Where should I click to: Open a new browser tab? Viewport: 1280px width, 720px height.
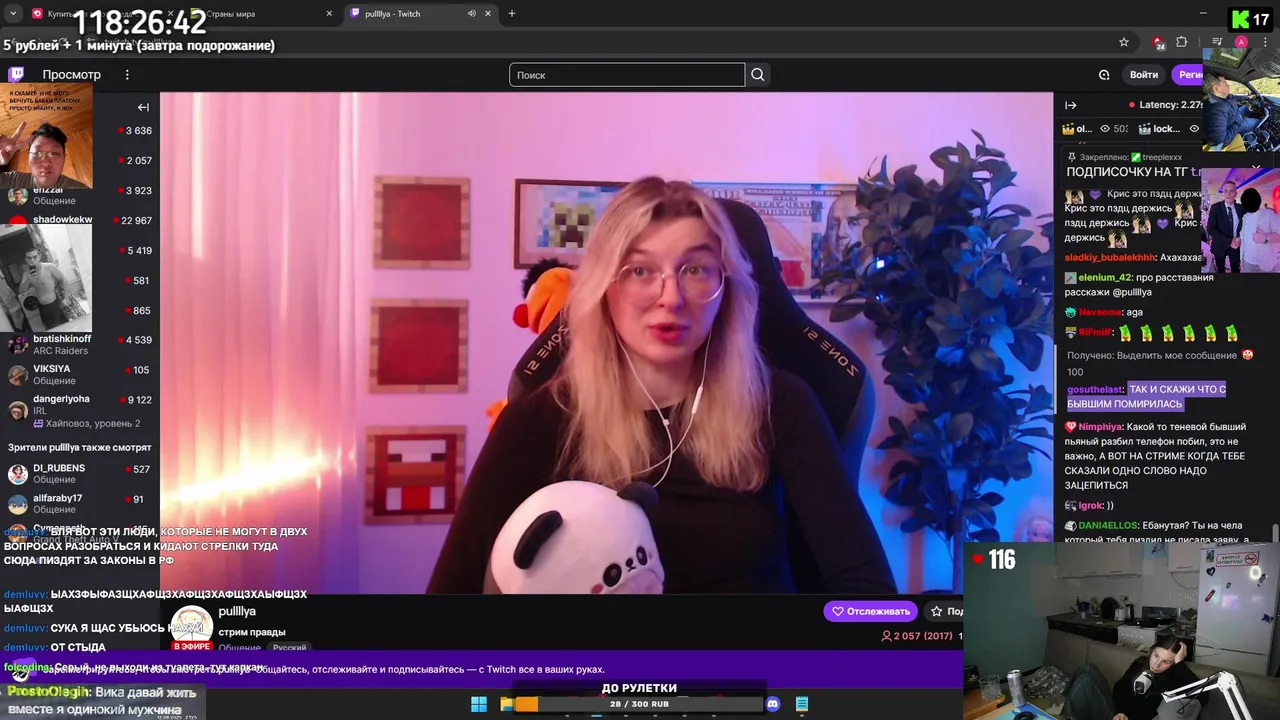coord(512,14)
